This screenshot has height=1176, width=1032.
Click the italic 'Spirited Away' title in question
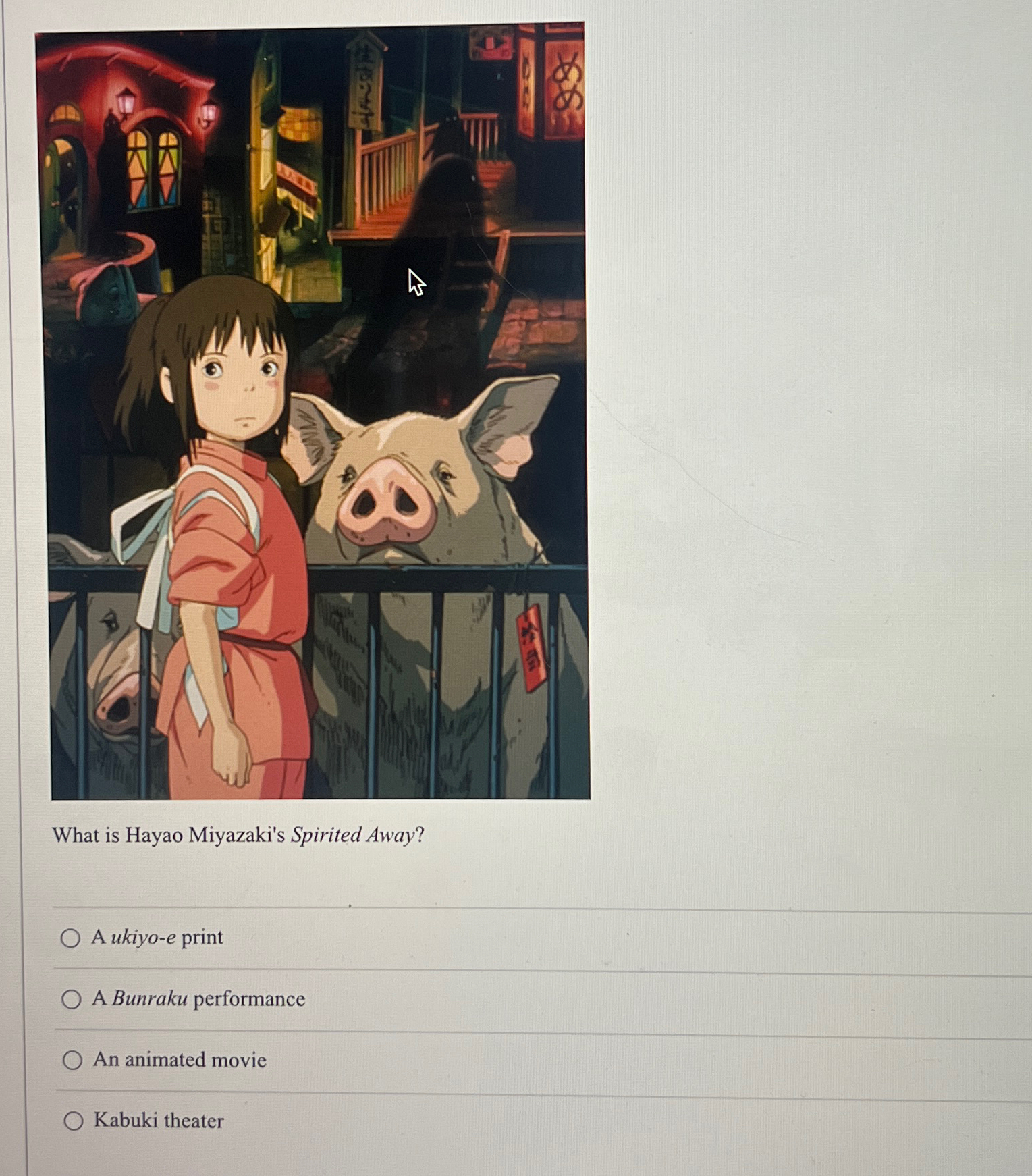coord(353,835)
